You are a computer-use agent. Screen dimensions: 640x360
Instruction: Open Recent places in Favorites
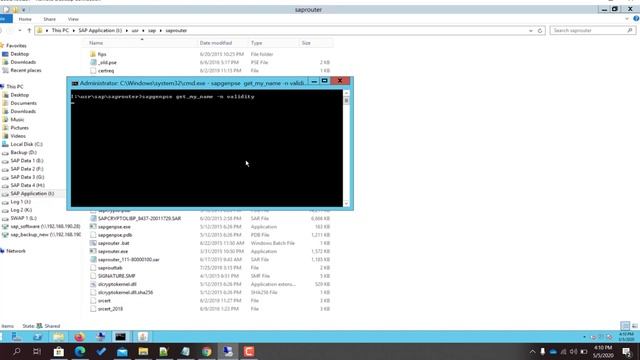[x=25, y=70]
